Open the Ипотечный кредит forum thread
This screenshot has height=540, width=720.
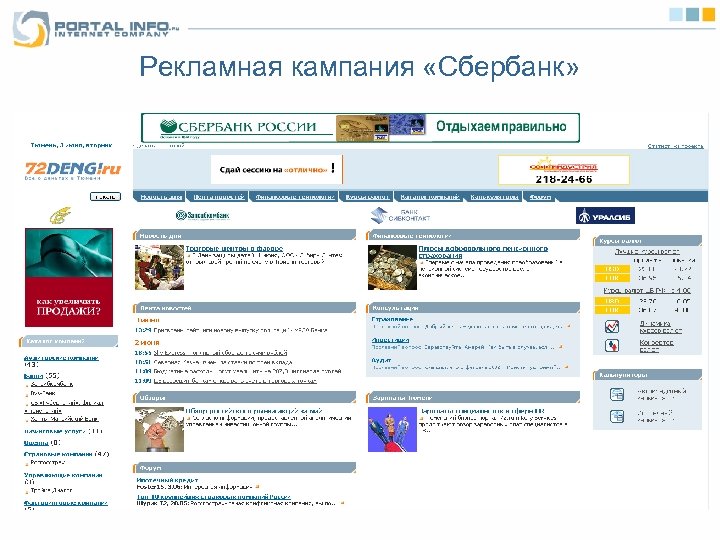point(167,480)
